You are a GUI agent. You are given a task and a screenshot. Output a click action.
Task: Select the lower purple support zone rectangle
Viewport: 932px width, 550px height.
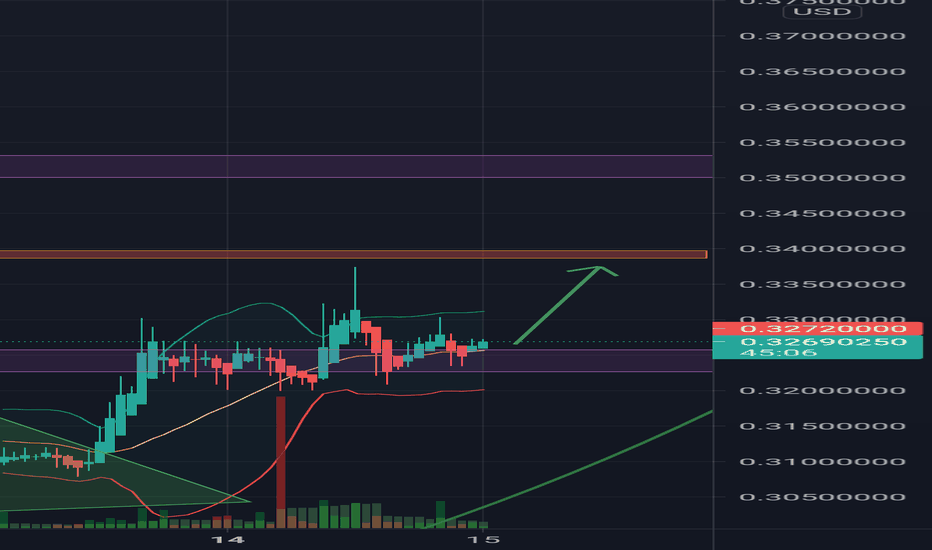pos(356,360)
